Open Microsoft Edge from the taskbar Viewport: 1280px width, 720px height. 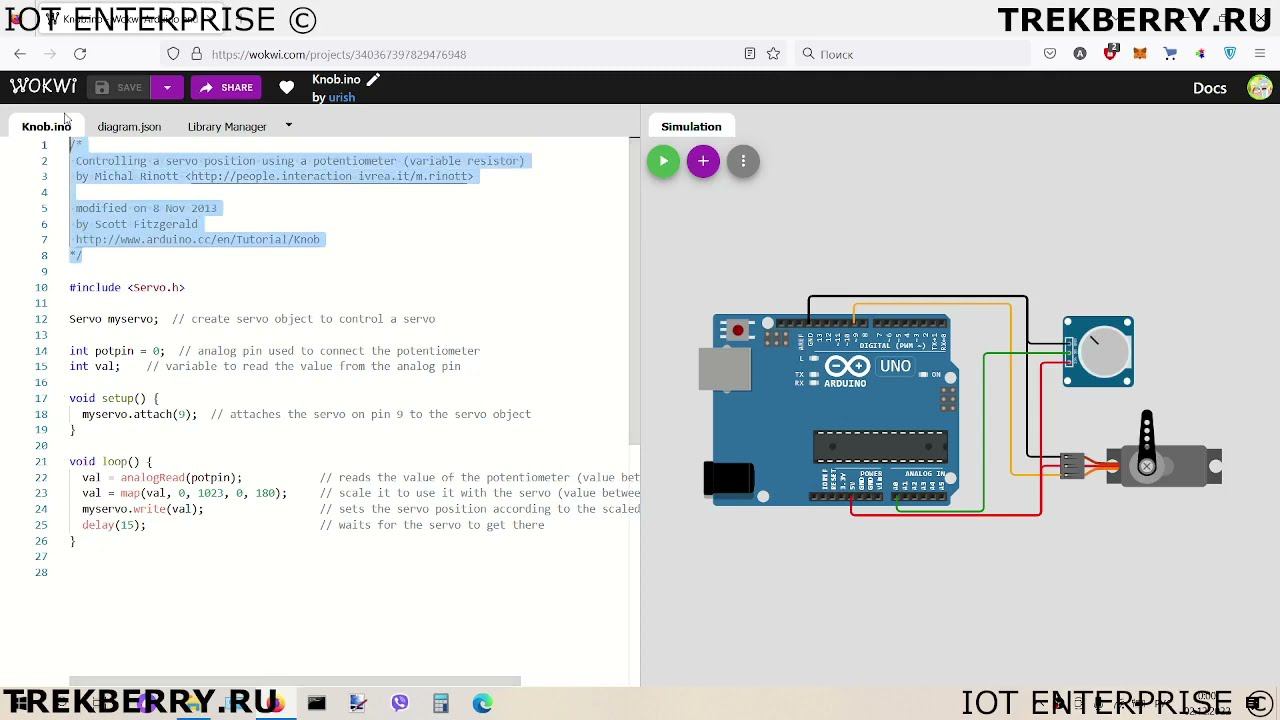(482, 703)
